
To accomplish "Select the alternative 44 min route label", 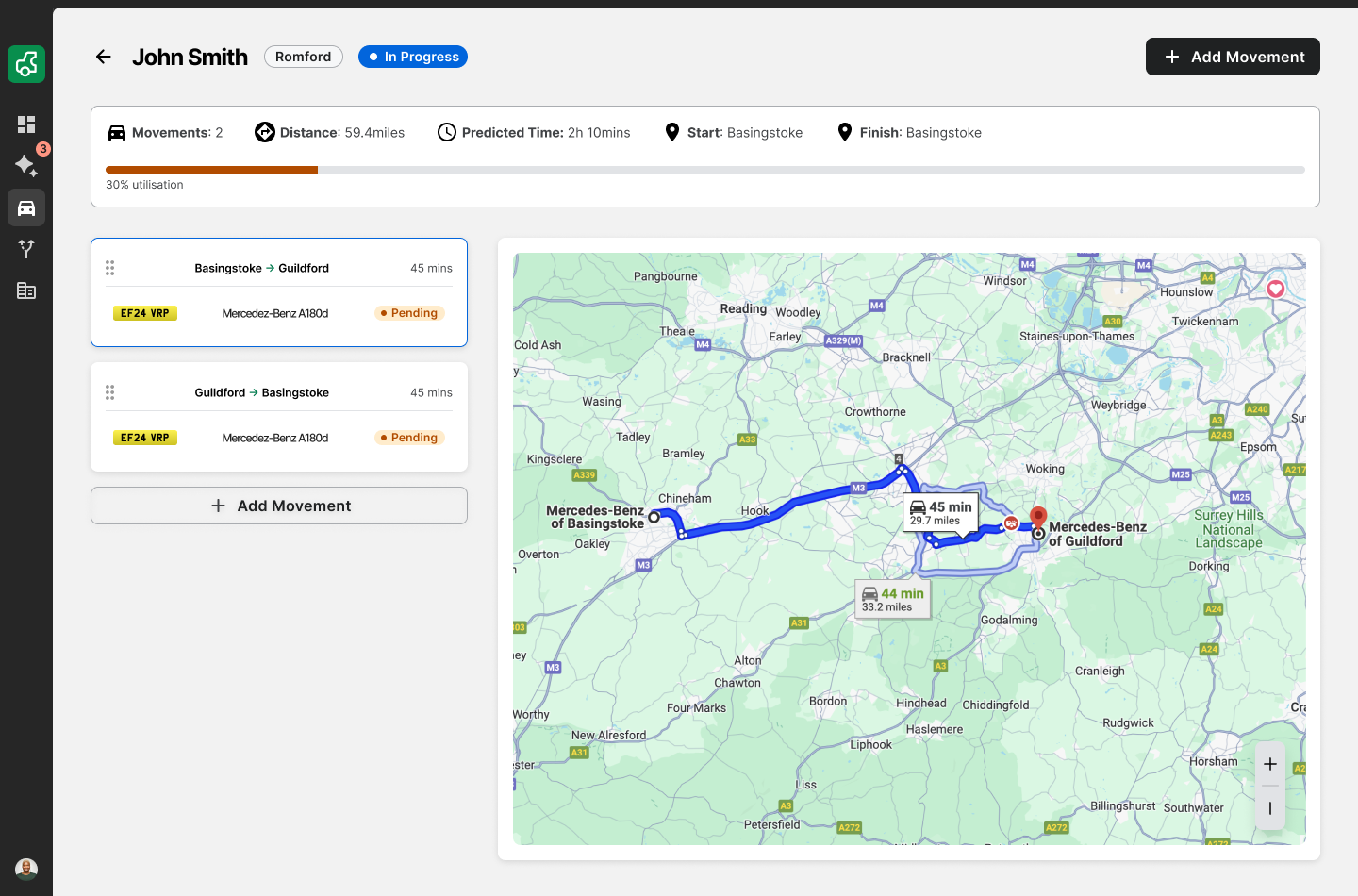I will pyautogui.click(x=892, y=599).
